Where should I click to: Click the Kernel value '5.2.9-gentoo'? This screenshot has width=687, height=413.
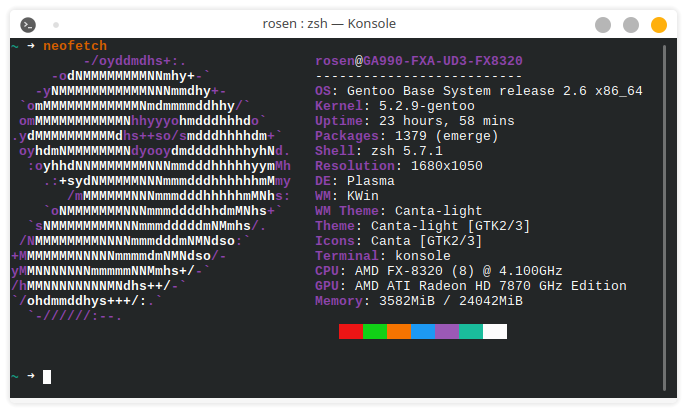(427, 106)
